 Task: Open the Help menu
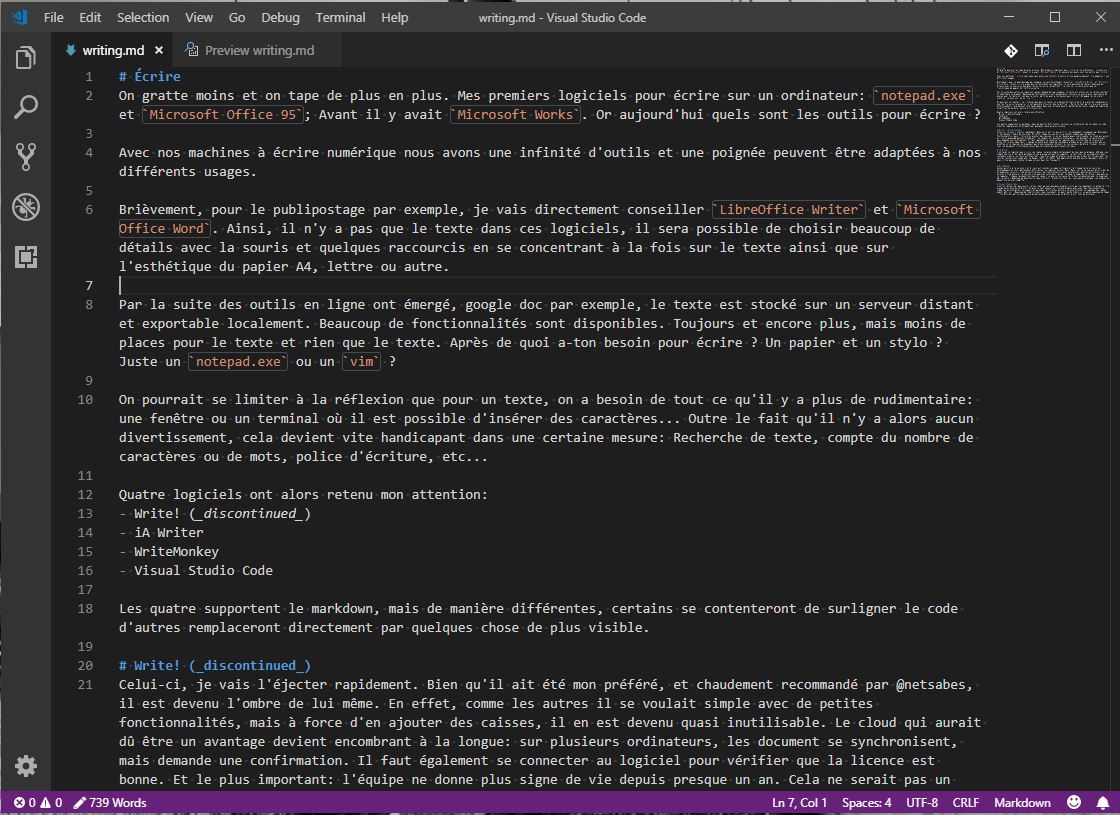click(394, 17)
